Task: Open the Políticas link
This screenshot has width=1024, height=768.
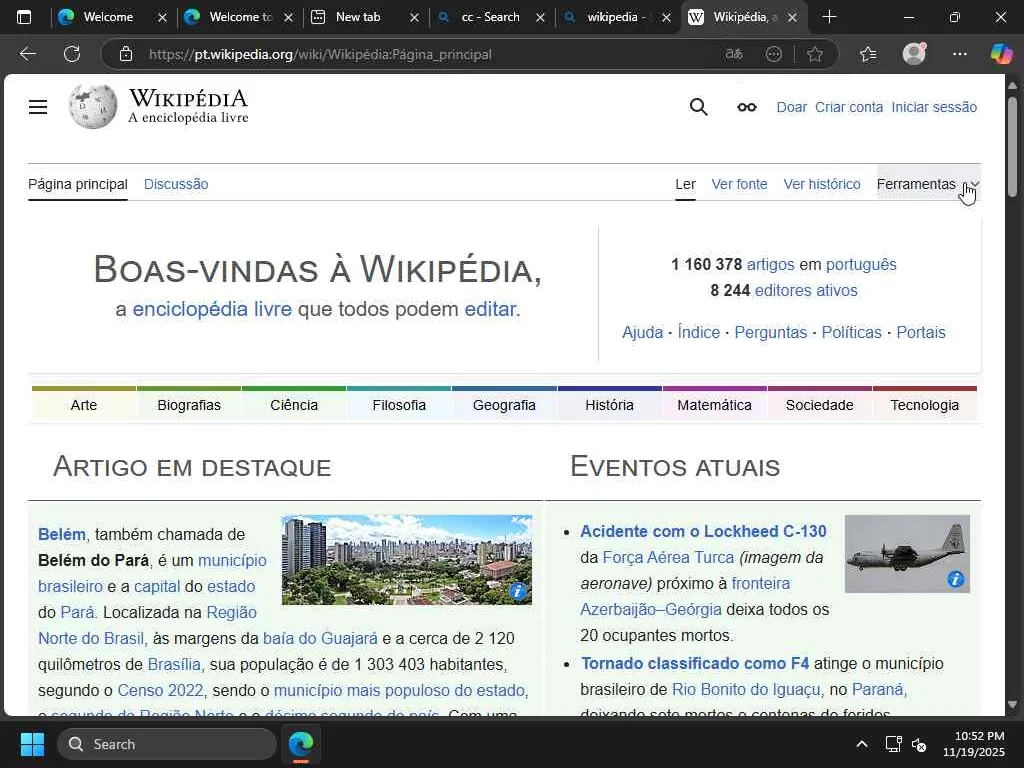Action: (852, 332)
